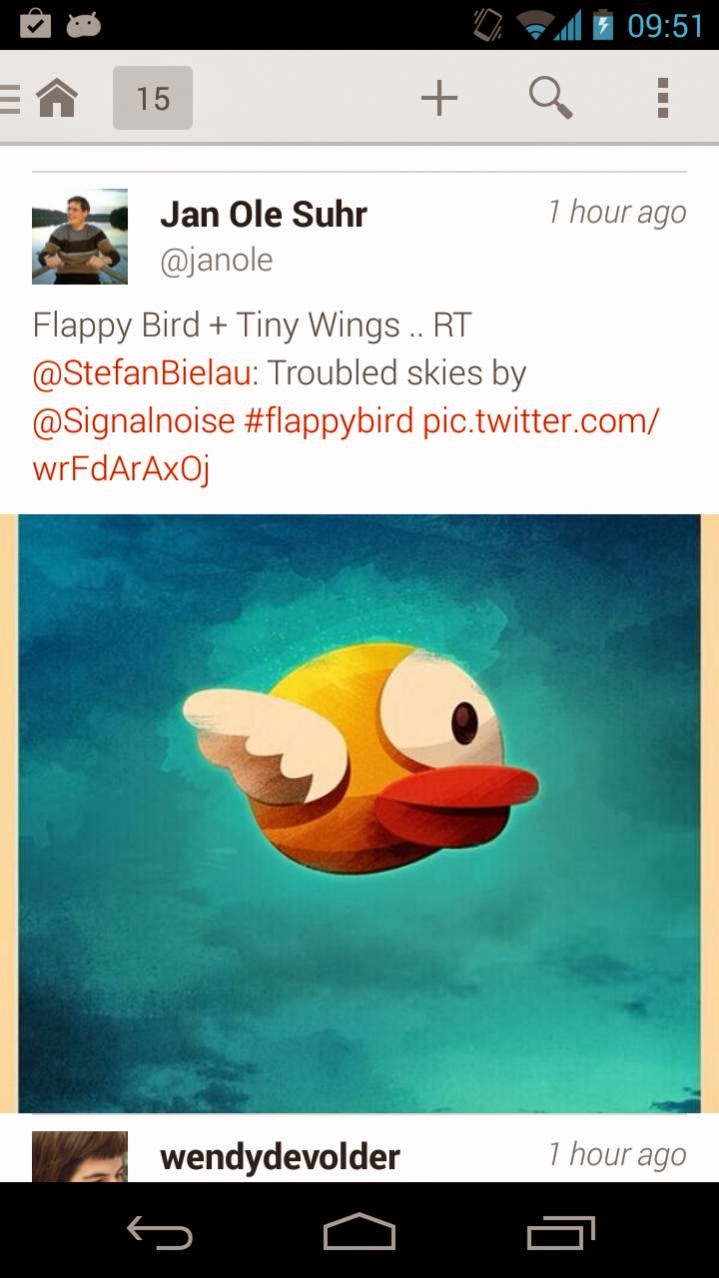Open the search magnifier icon

coord(550,98)
